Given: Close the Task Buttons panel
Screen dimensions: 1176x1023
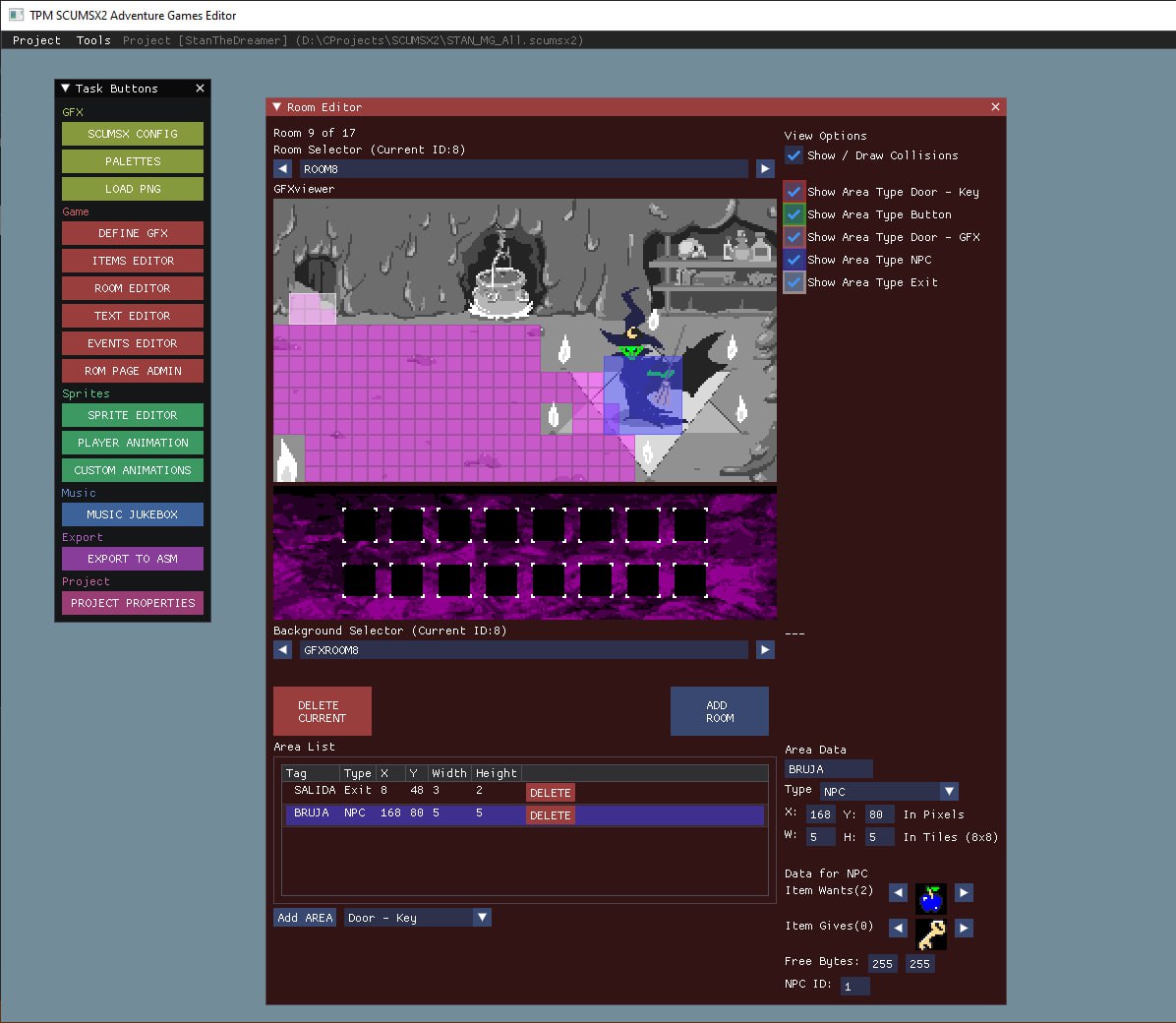Looking at the screenshot, I should coord(200,89).
